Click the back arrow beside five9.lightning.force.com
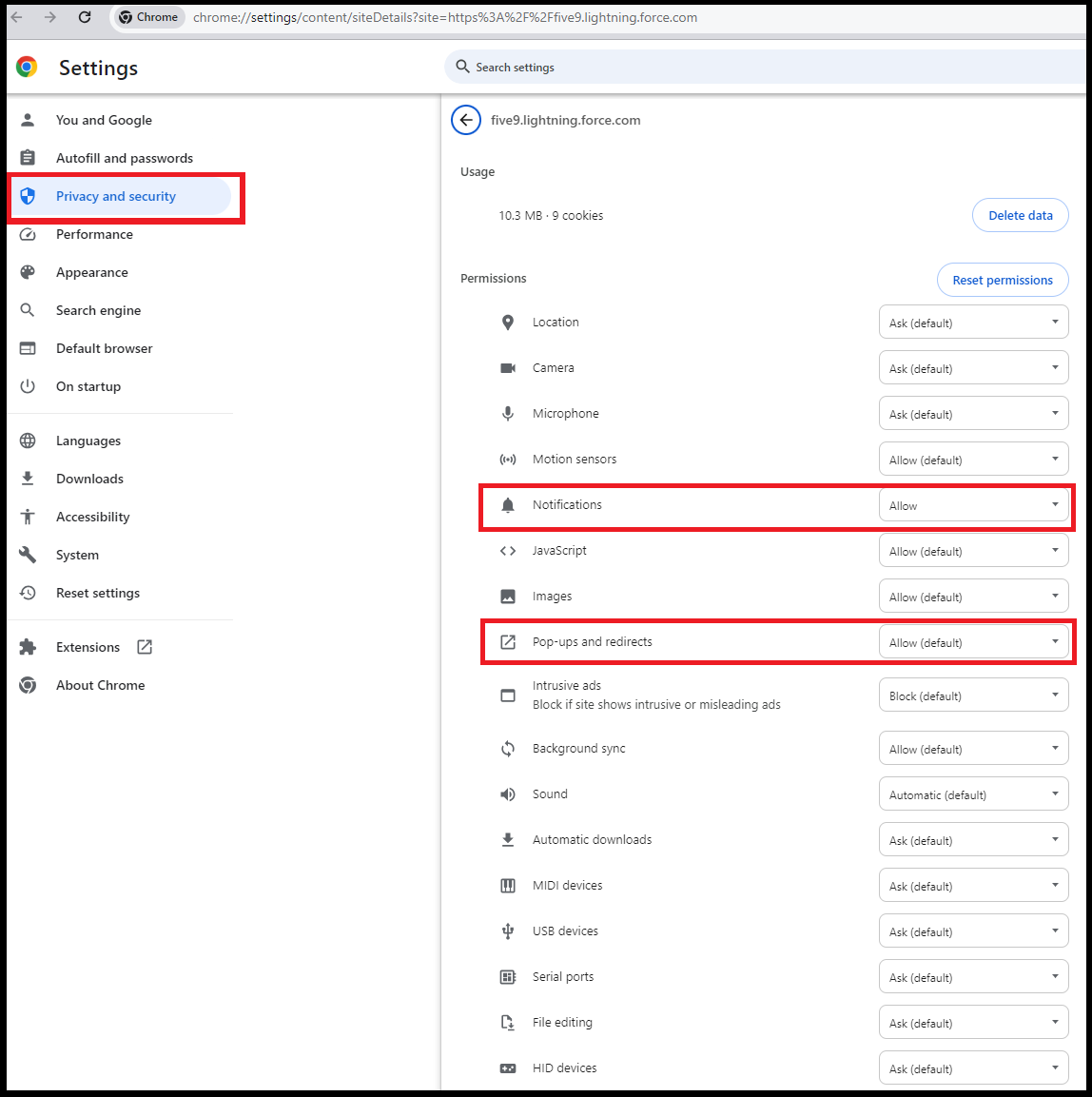This screenshot has width=1092, height=1097. pos(465,120)
